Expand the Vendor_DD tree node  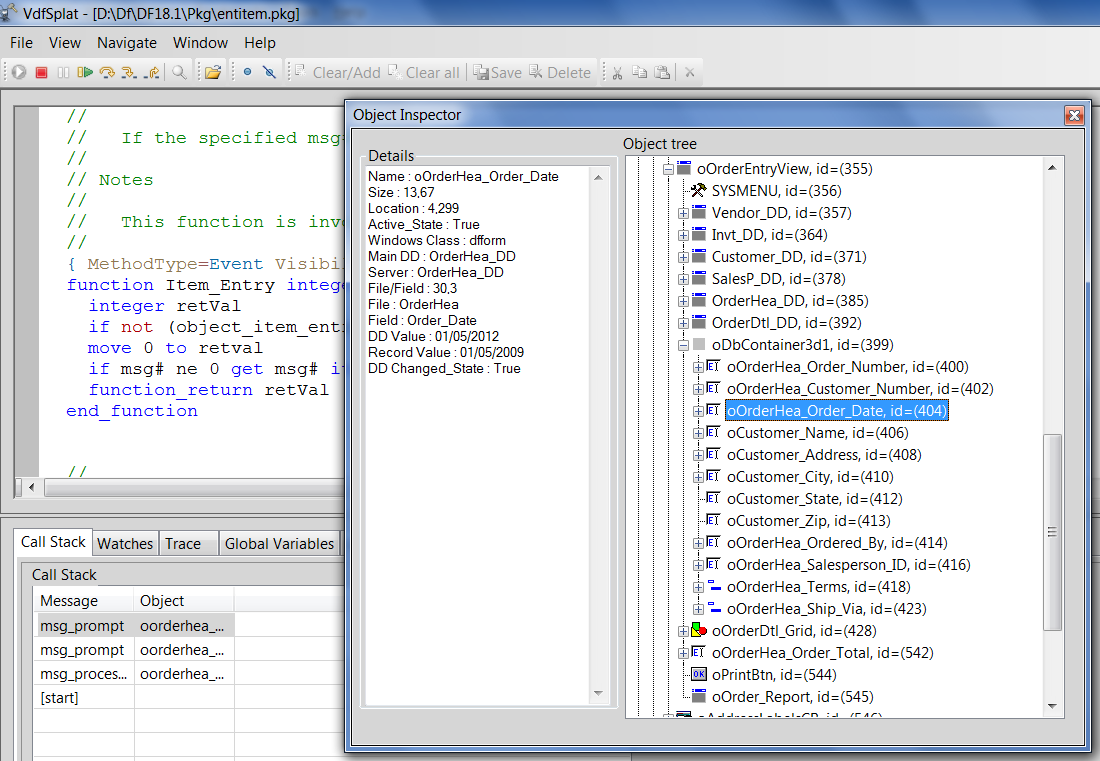tap(683, 213)
